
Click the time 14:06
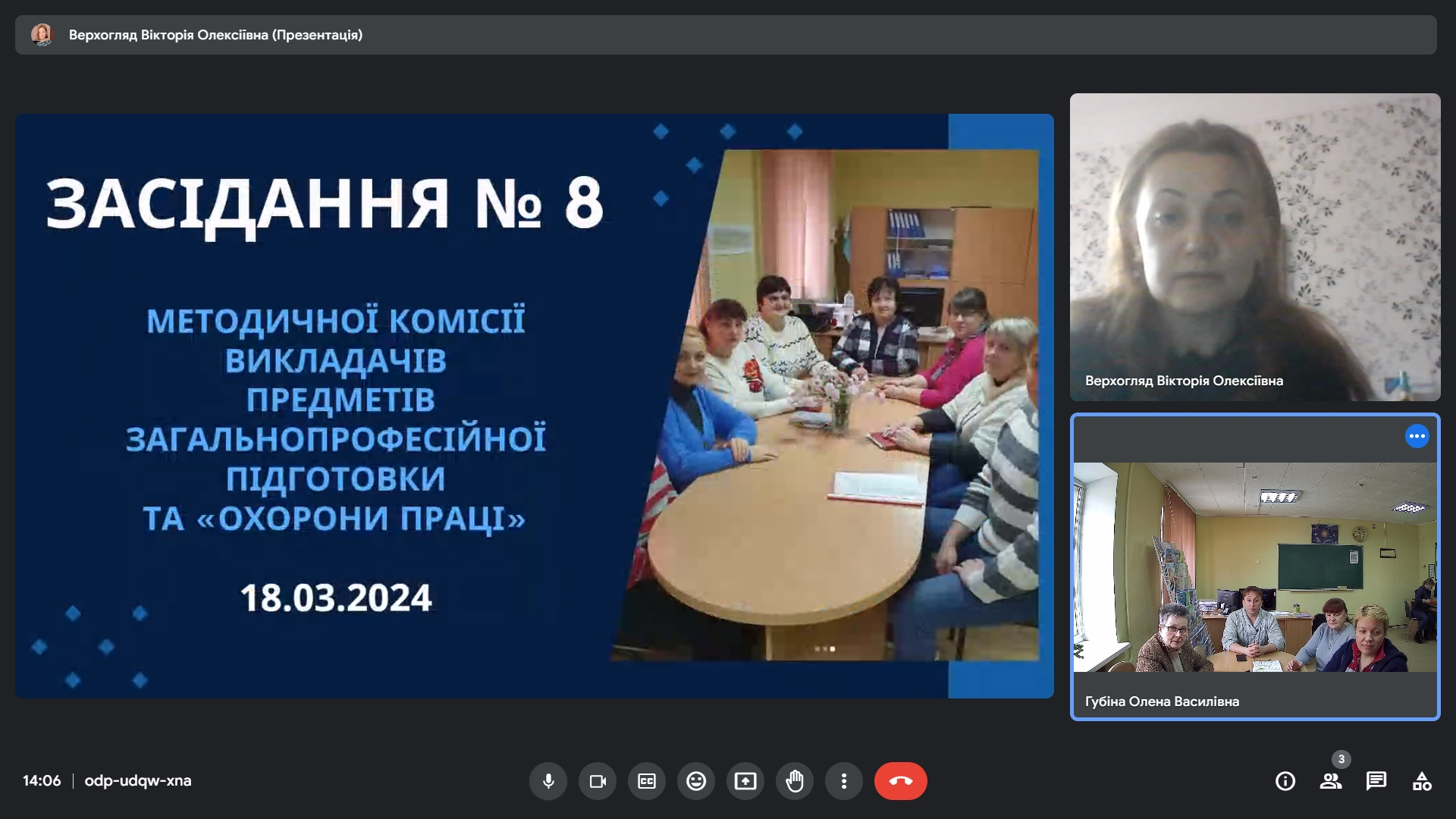[42, 781]
